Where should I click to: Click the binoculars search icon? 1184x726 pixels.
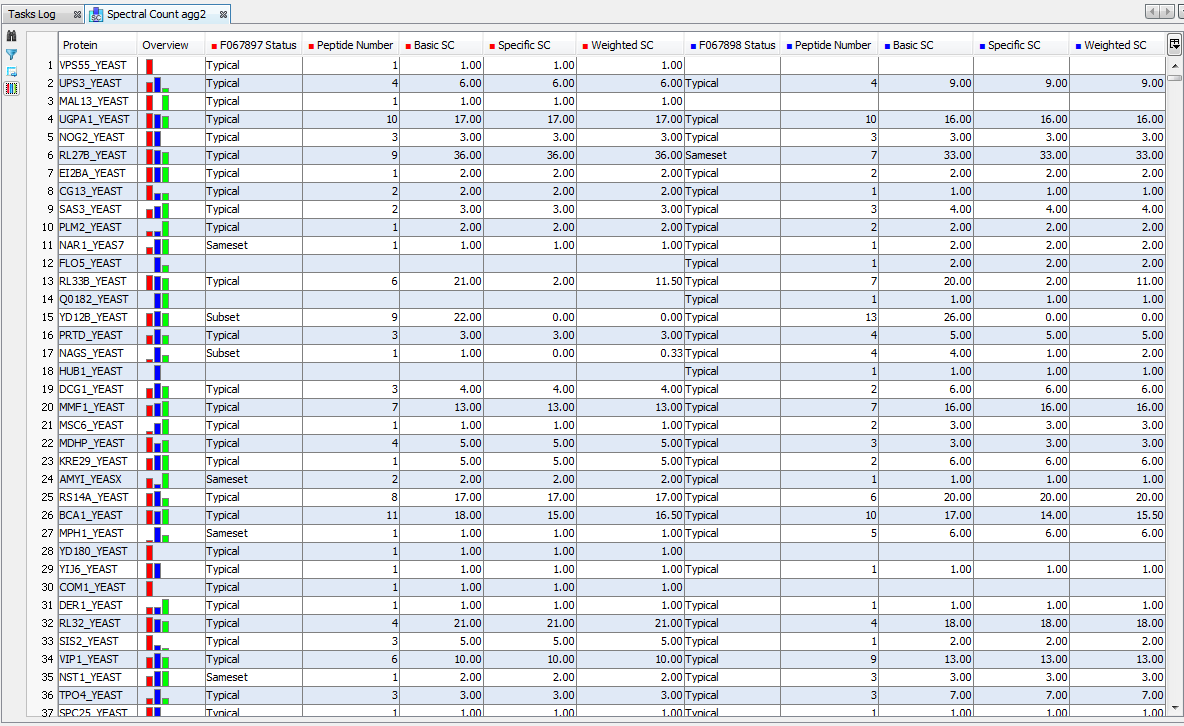coord(12,36)
